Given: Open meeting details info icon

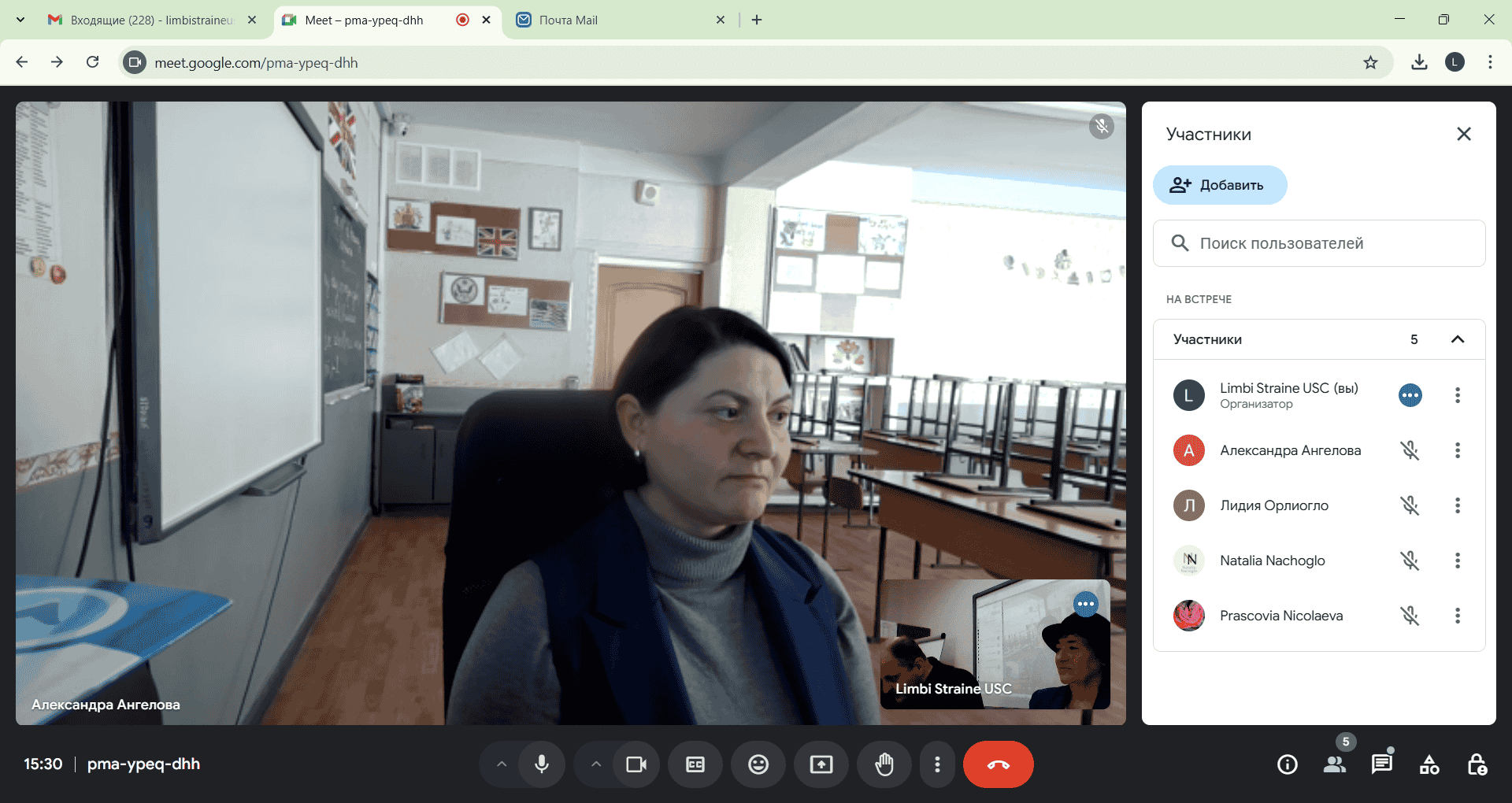Looking at the screenshot, I should click(x=1288, y=764).
